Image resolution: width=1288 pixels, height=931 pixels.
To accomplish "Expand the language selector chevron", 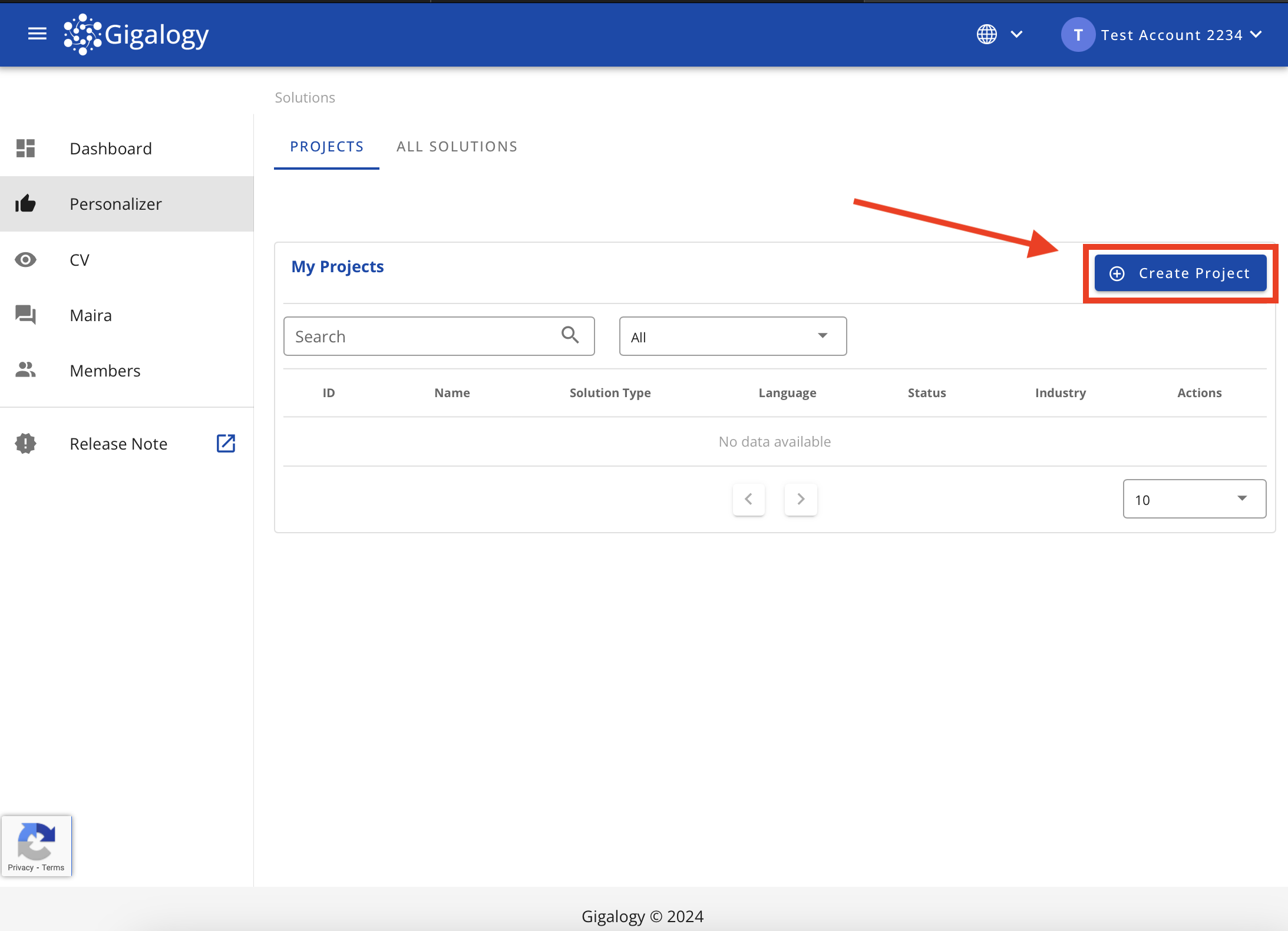I will coord(1016,34).
